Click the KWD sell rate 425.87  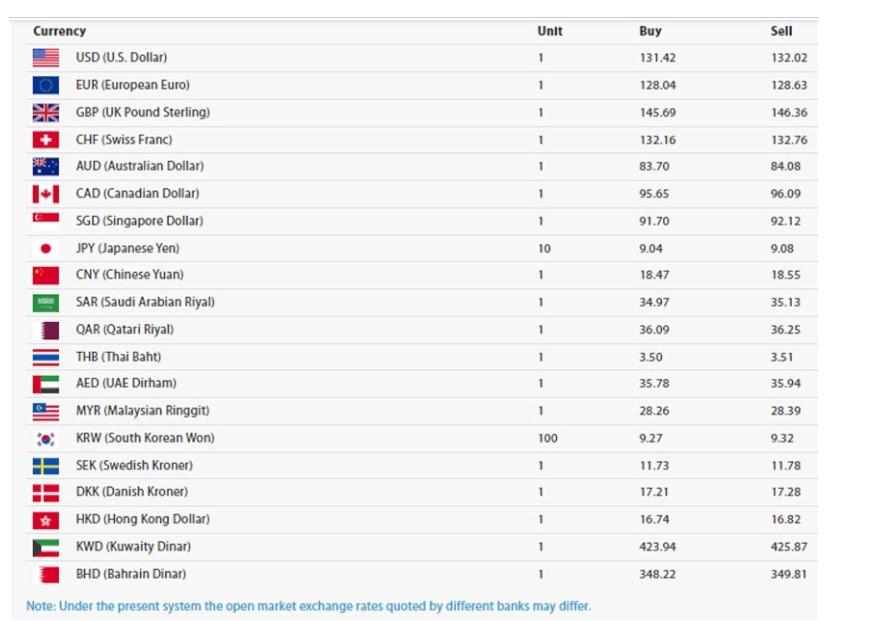click(788, 547)
